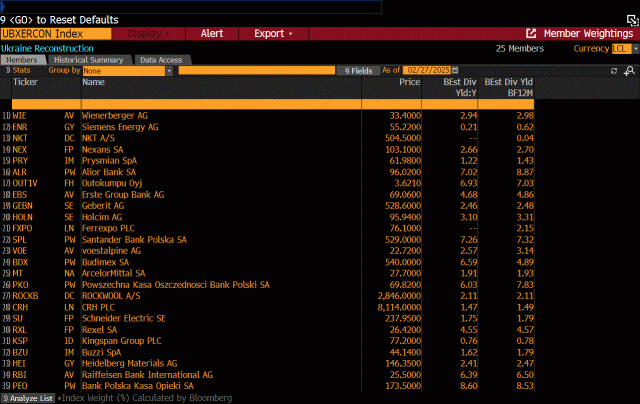This screenshot has width=640, height=404.
Task: Select the Budimex SA row
Action: pyautogui.click(x=267, y=262)
